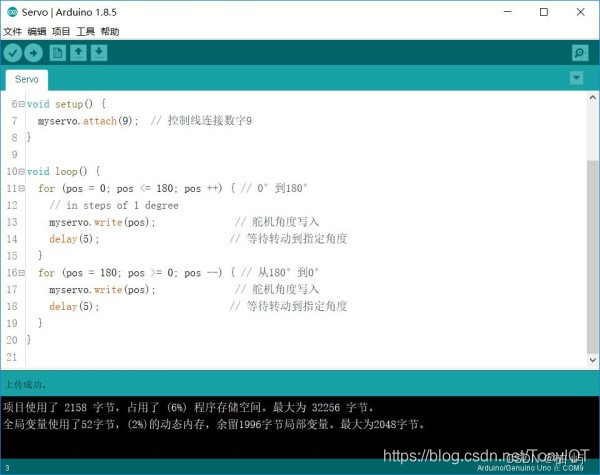This screenshot has height=475, width=600.
Task: Close the Arduino window
Action: (580, 12)
